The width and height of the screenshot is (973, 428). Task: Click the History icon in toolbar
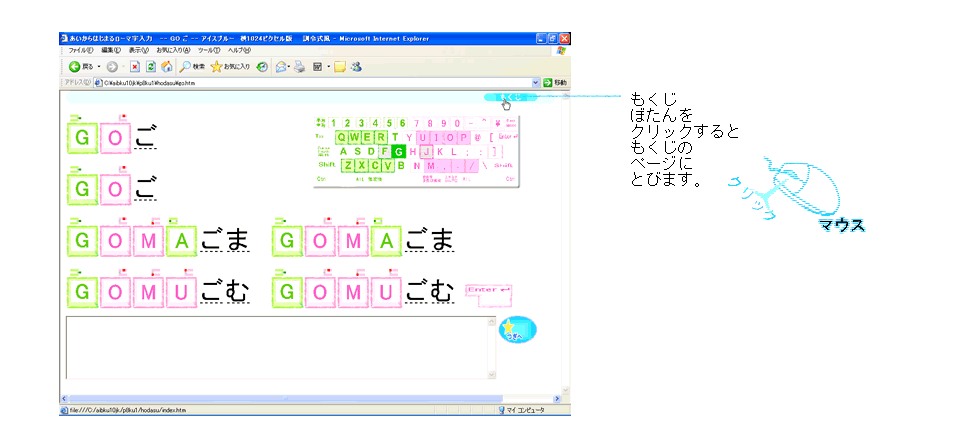point(262,66)
